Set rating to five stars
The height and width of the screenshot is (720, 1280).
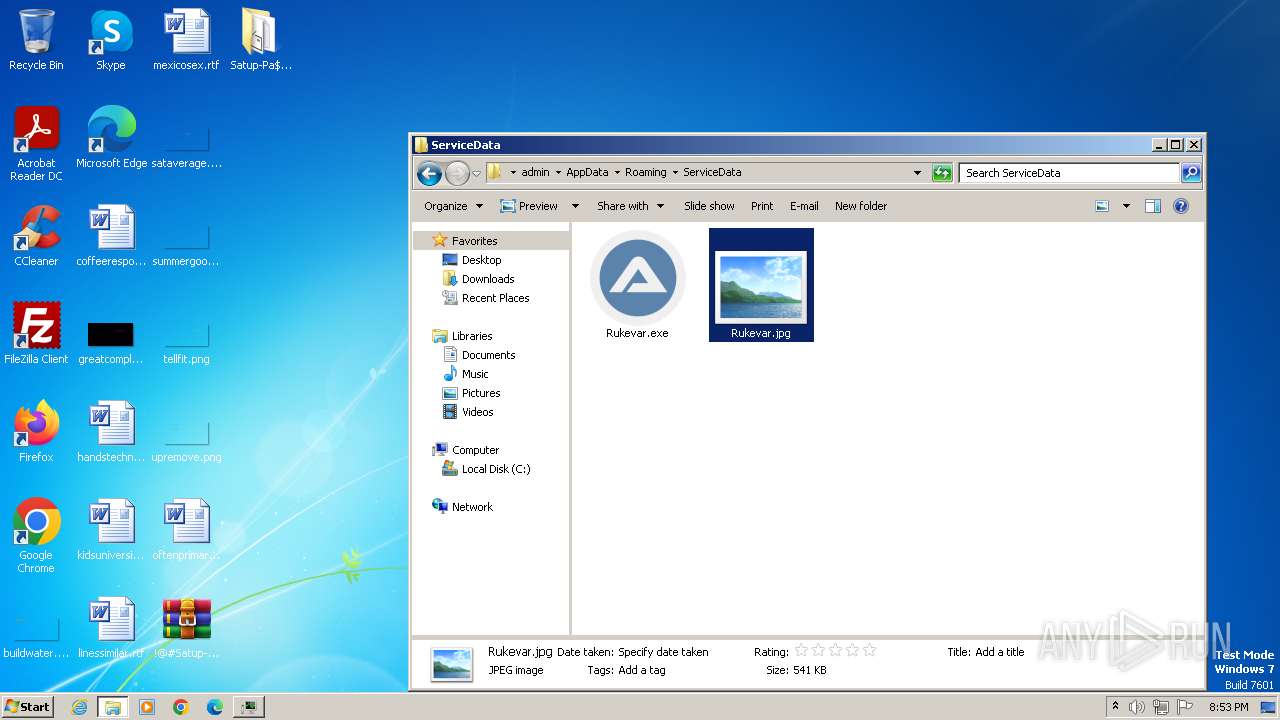pyautogui.click(x=869, y=651)
